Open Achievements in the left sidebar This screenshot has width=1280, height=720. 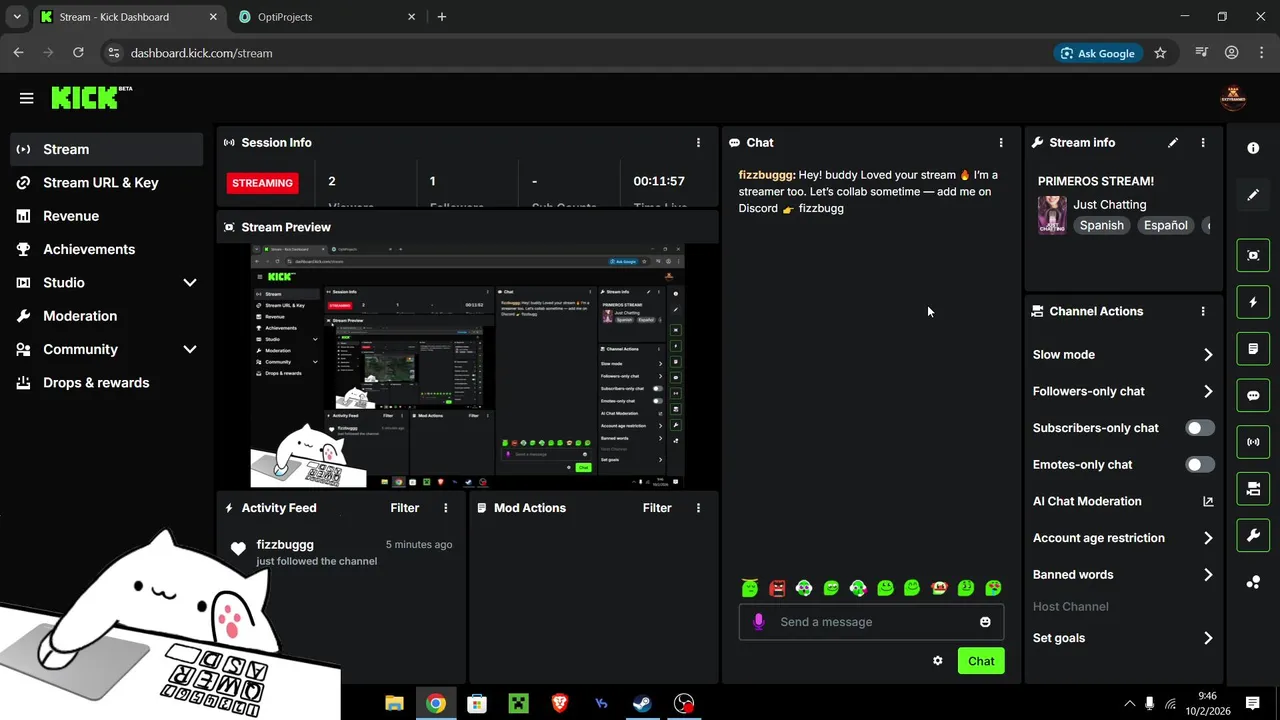point(107,249)
